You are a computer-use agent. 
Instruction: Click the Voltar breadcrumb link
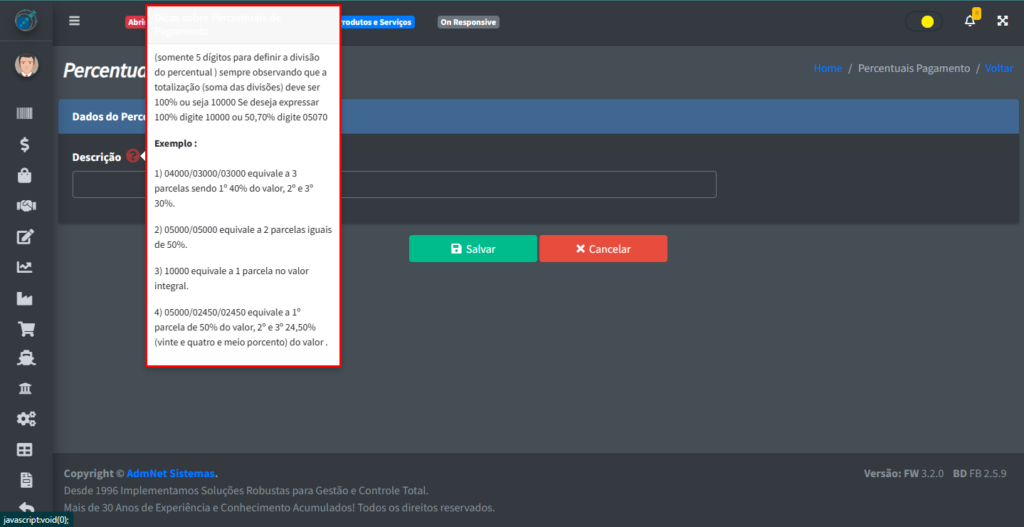click(999, 68)
